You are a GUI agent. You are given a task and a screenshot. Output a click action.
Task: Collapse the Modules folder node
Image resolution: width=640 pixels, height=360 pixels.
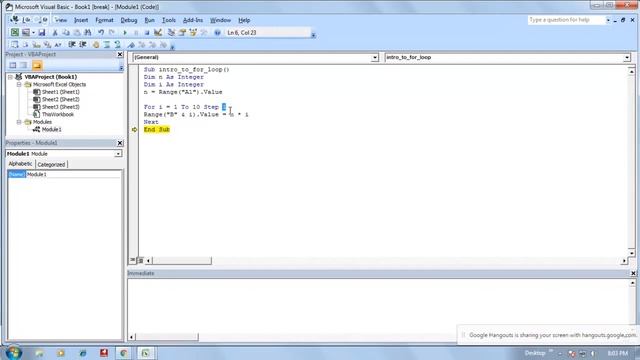[x=19, y=122]
